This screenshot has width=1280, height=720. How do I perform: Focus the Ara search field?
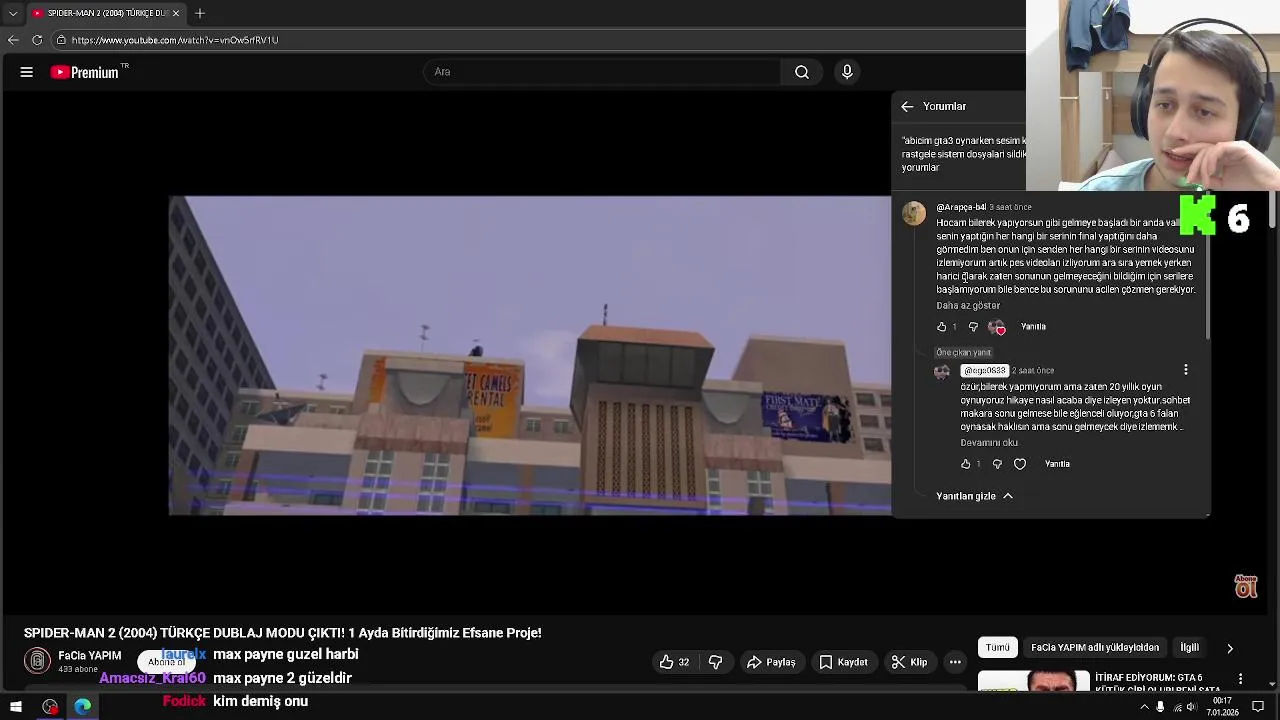pos(602,72)
